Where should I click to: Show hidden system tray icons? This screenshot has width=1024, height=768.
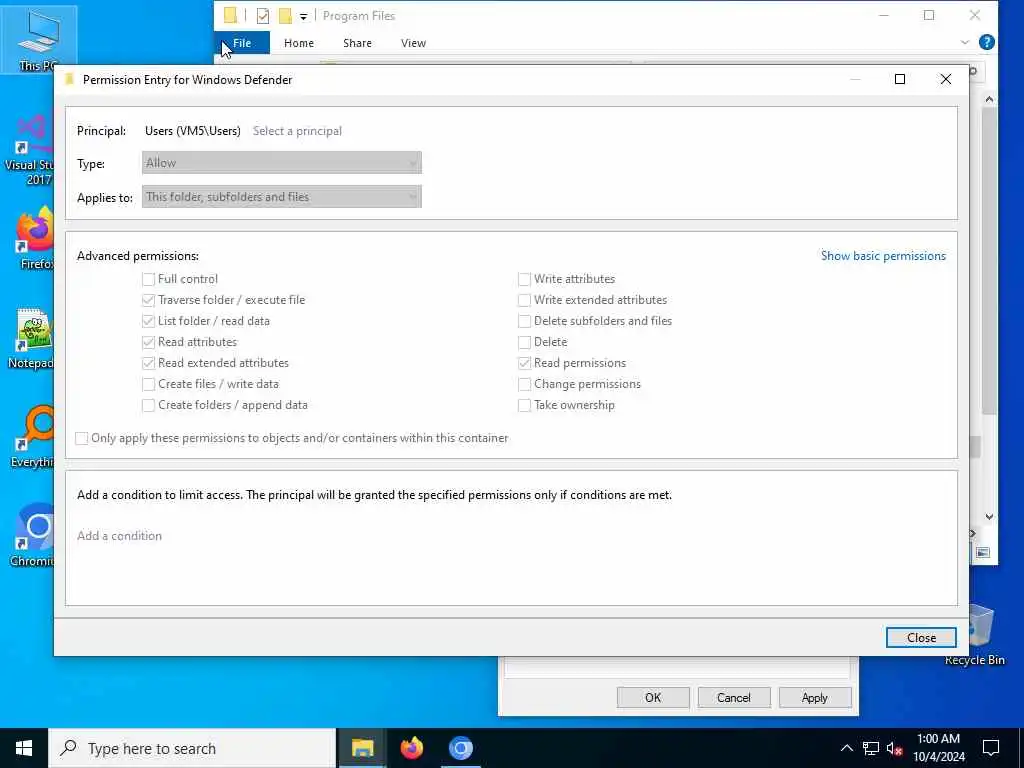[x=846, y=748]
